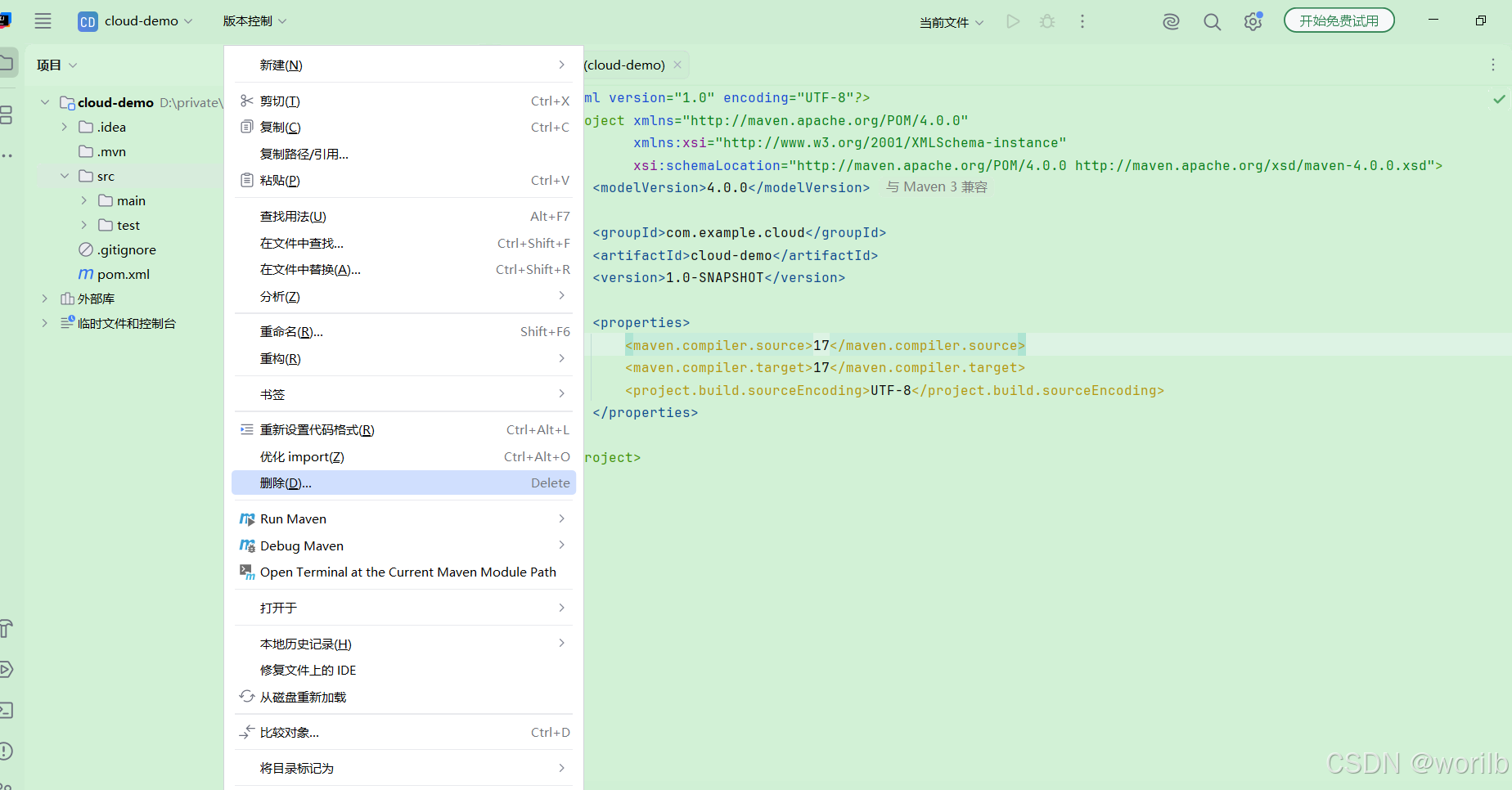Image resolution: width=1512 pixels, height=790 pixels.
Task: Open the cloud-demo project dropdown
Action: (x=148, y=21)
